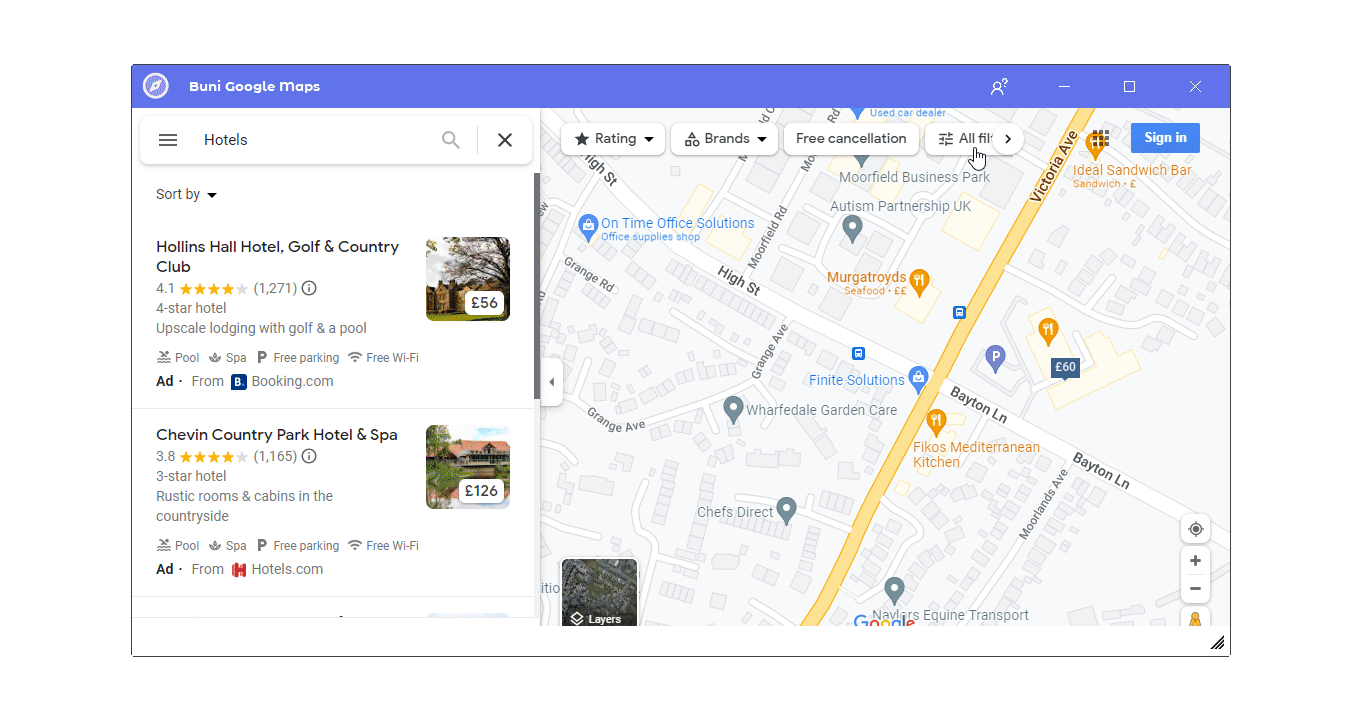Click the restaurant pin east of Victoria Ave
The image size is (1358, 723).
click(1048, 330)
